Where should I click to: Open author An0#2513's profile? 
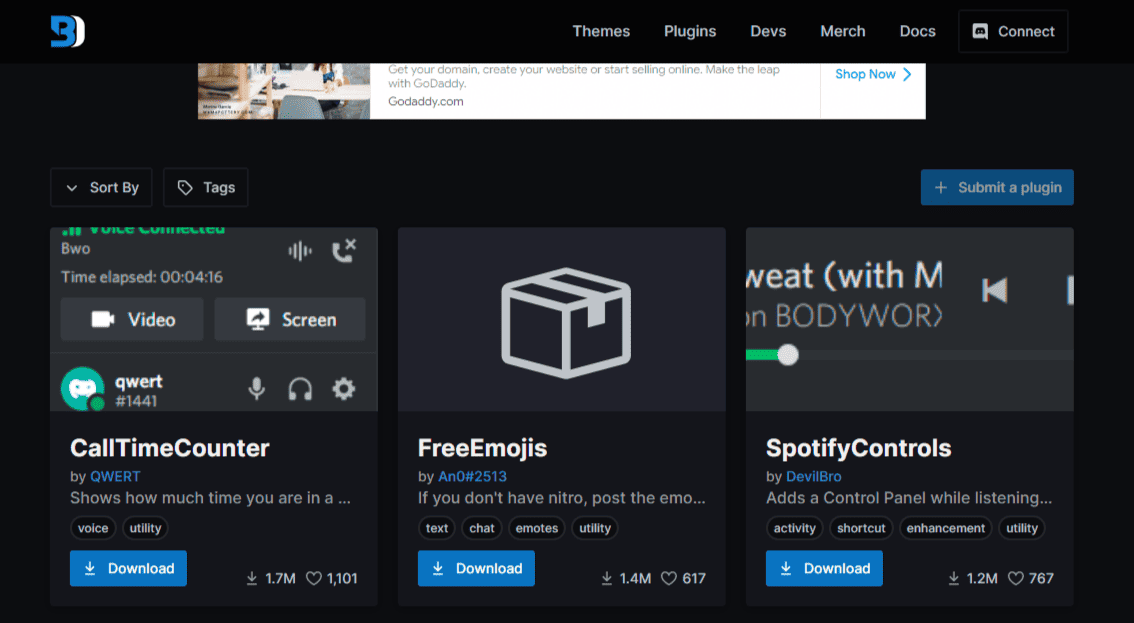[472, 476]
